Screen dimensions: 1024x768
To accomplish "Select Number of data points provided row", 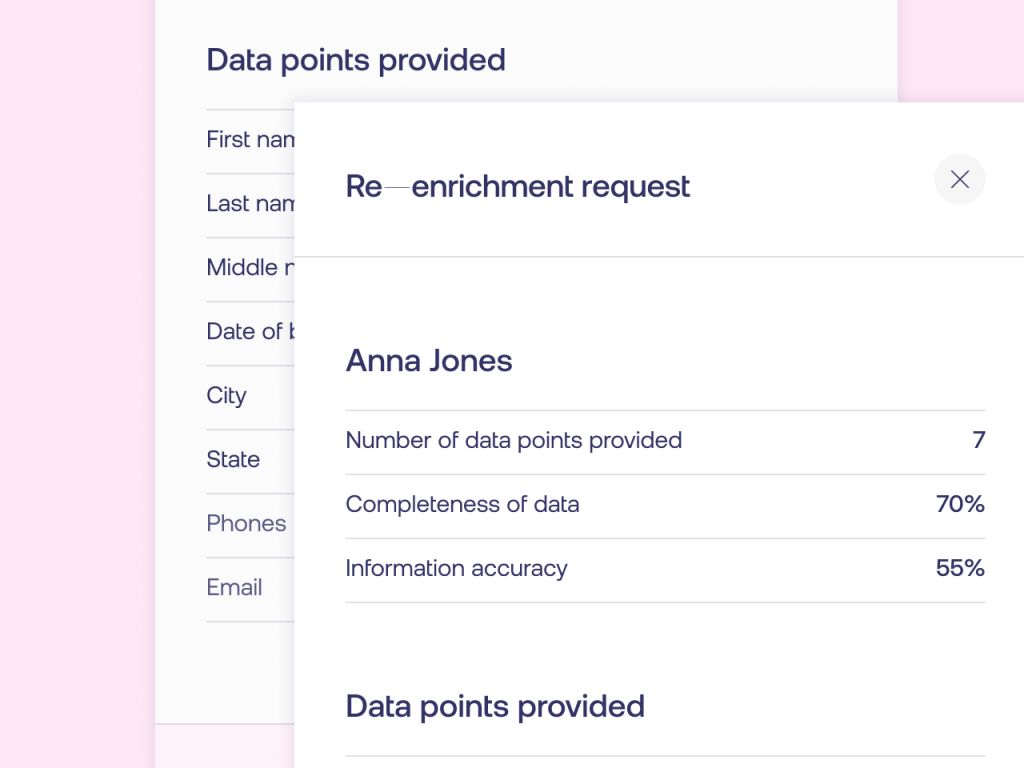I will click(665, 442).
